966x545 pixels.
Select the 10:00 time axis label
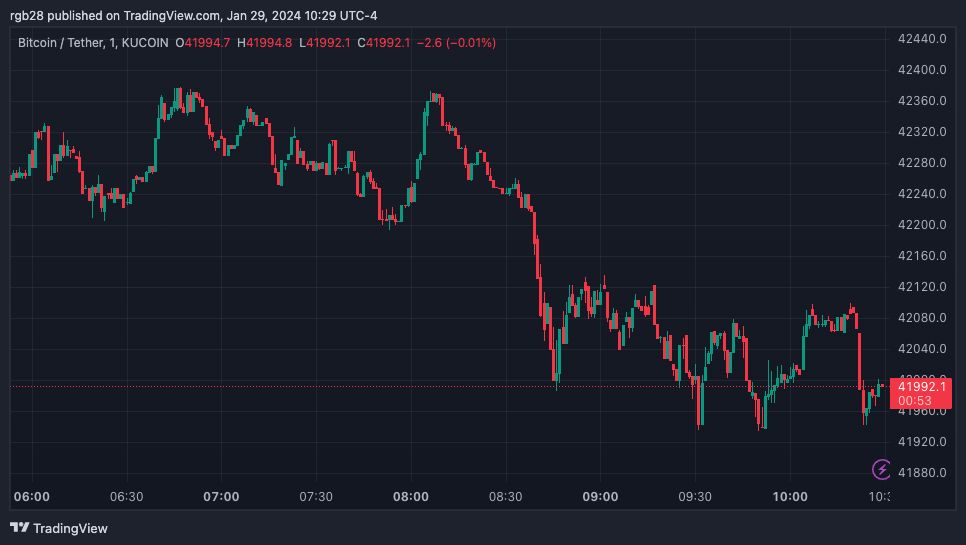click(790, 497)
